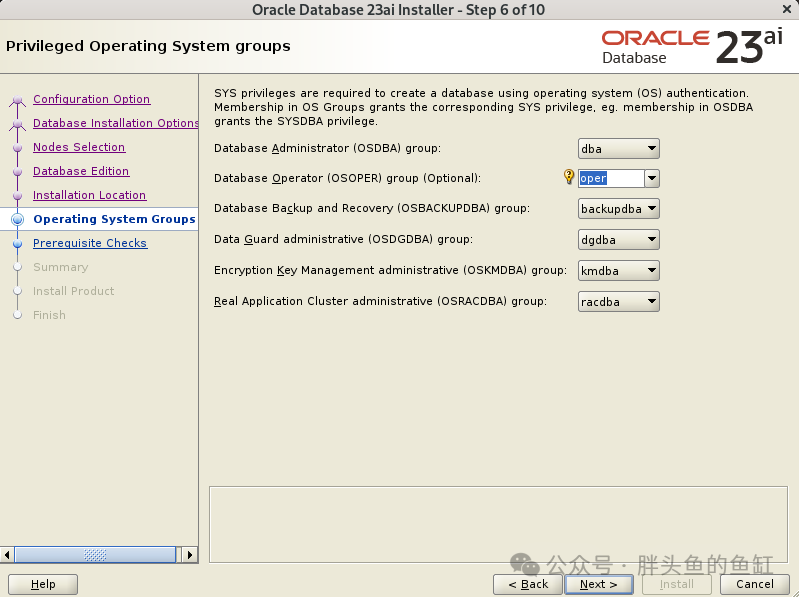Click the Encryption Key Management (OSKMDBA) label

tap(390, 270)
